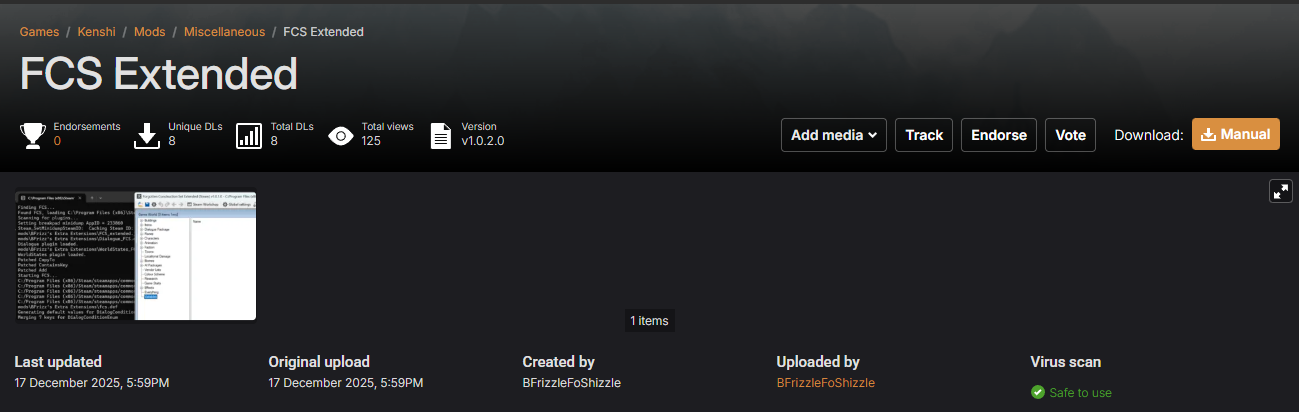This screenshot has height=412, width=1299.
Task: Click the Last updated date text
Action: (x=92, y=383)
